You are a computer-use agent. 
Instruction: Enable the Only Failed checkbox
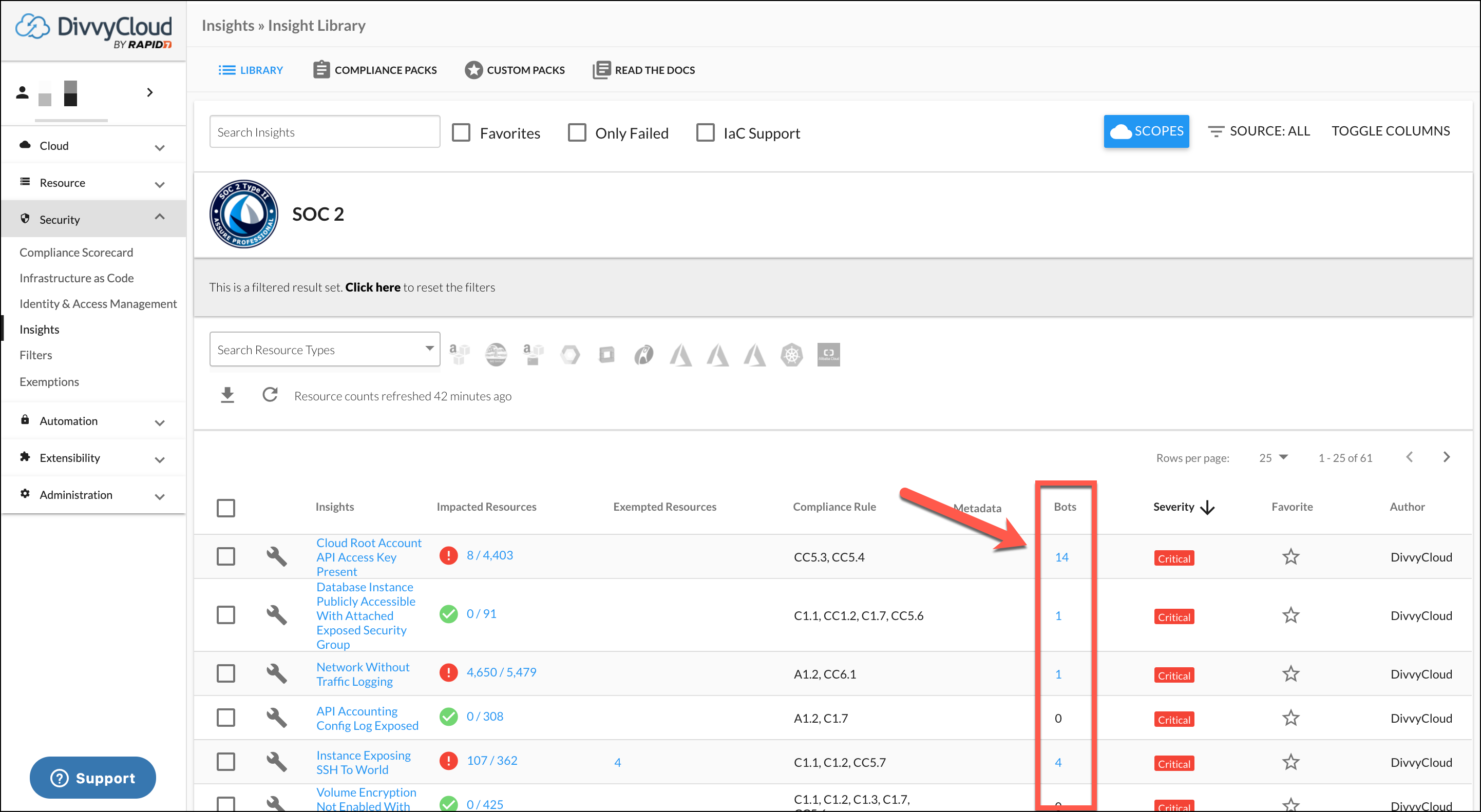pos(577,132)
